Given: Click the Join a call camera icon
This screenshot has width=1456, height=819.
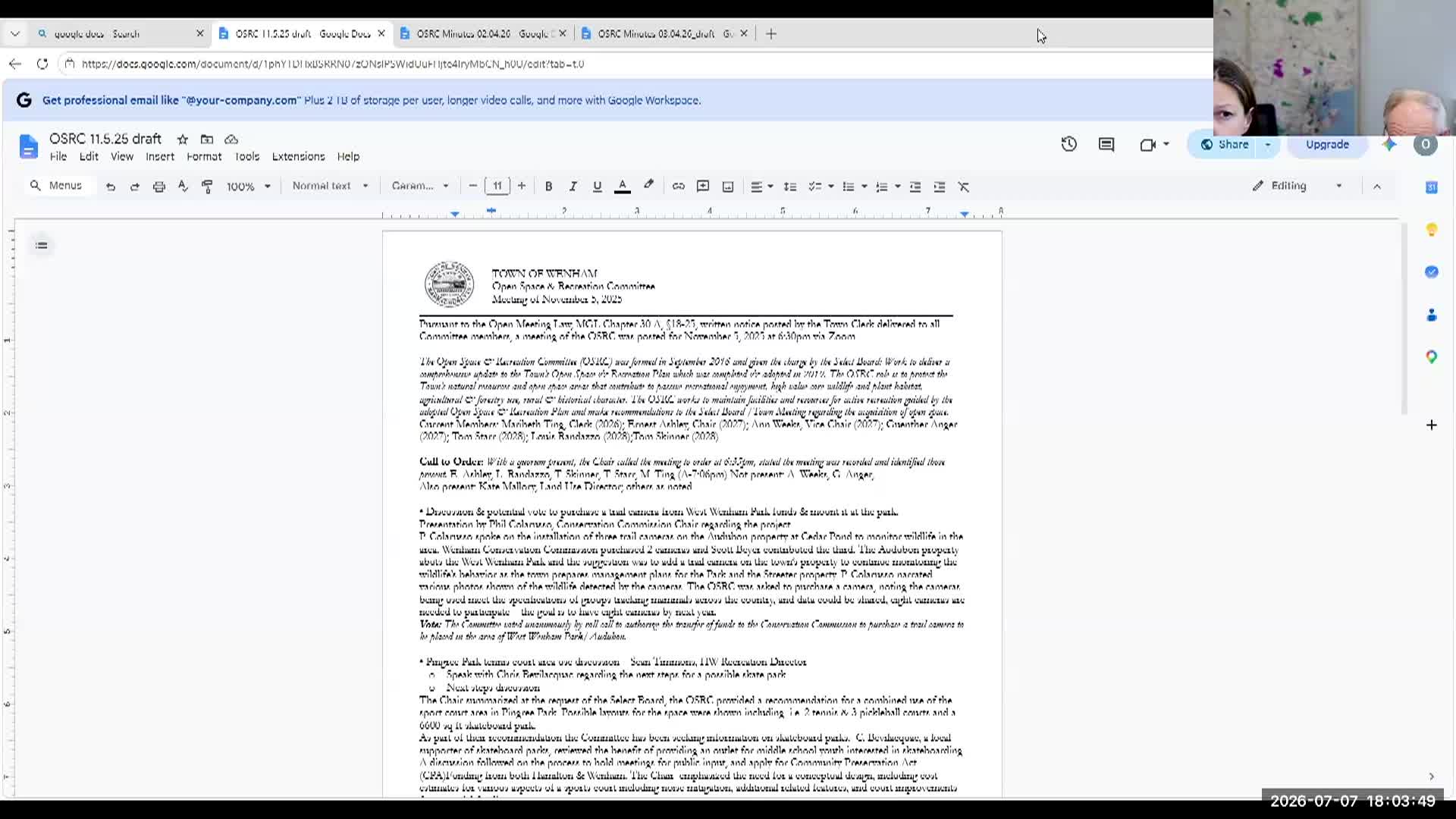Looking at the screenshot, I should 1147,144.
